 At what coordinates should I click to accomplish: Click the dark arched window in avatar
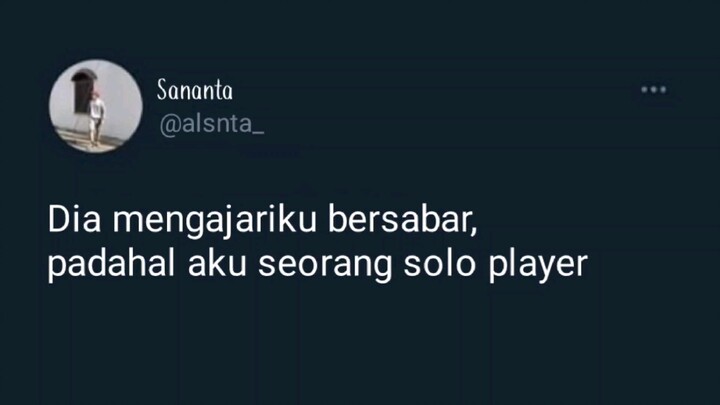tap(82, 91)
